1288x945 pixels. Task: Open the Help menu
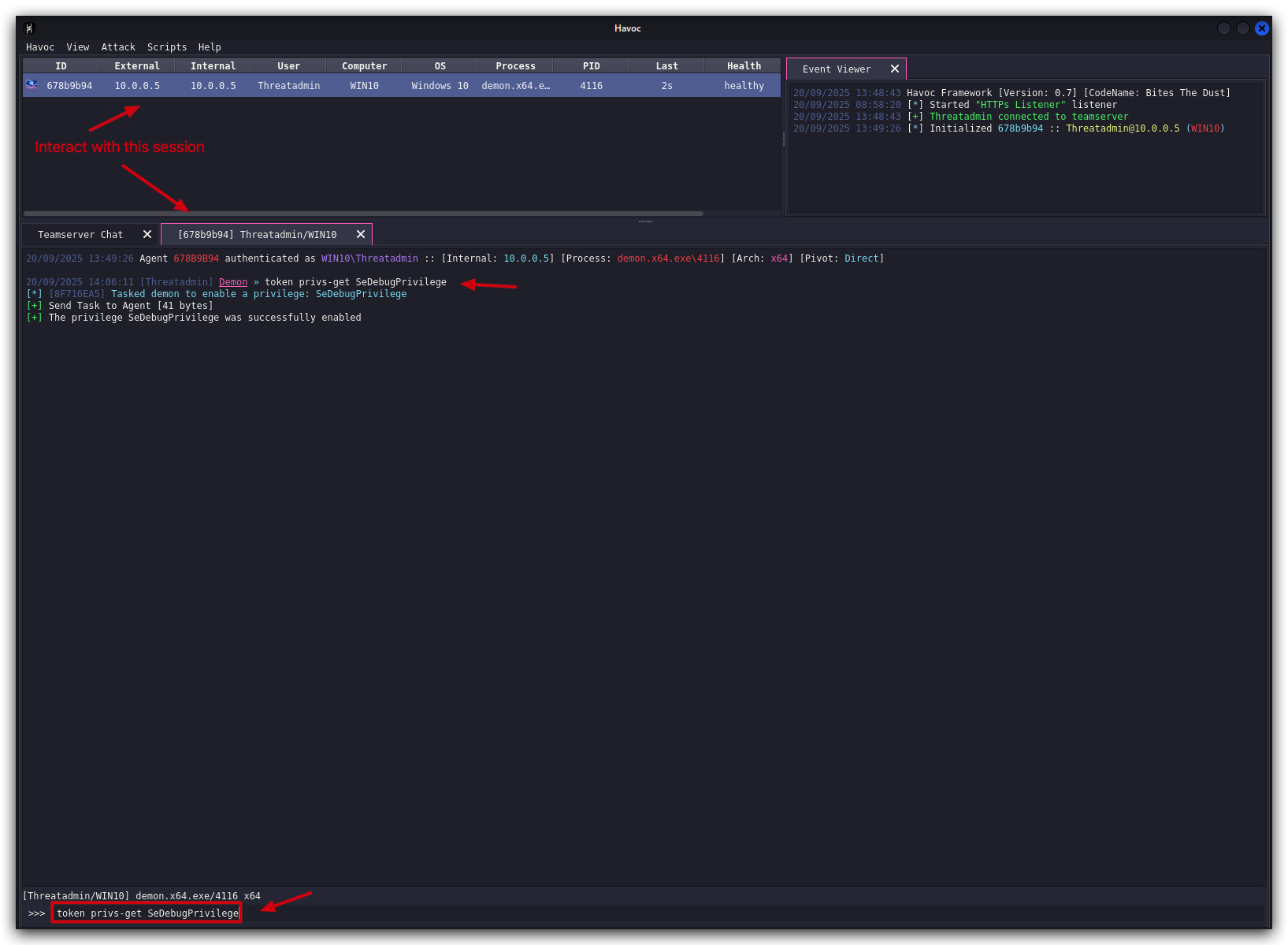210,47
